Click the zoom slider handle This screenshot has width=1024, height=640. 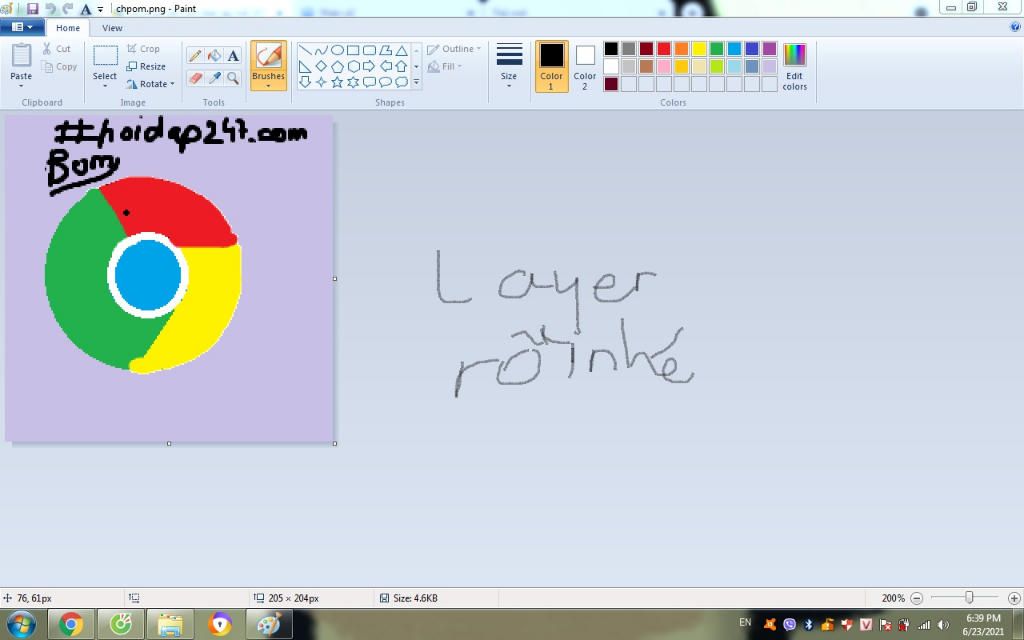[969, 598]
